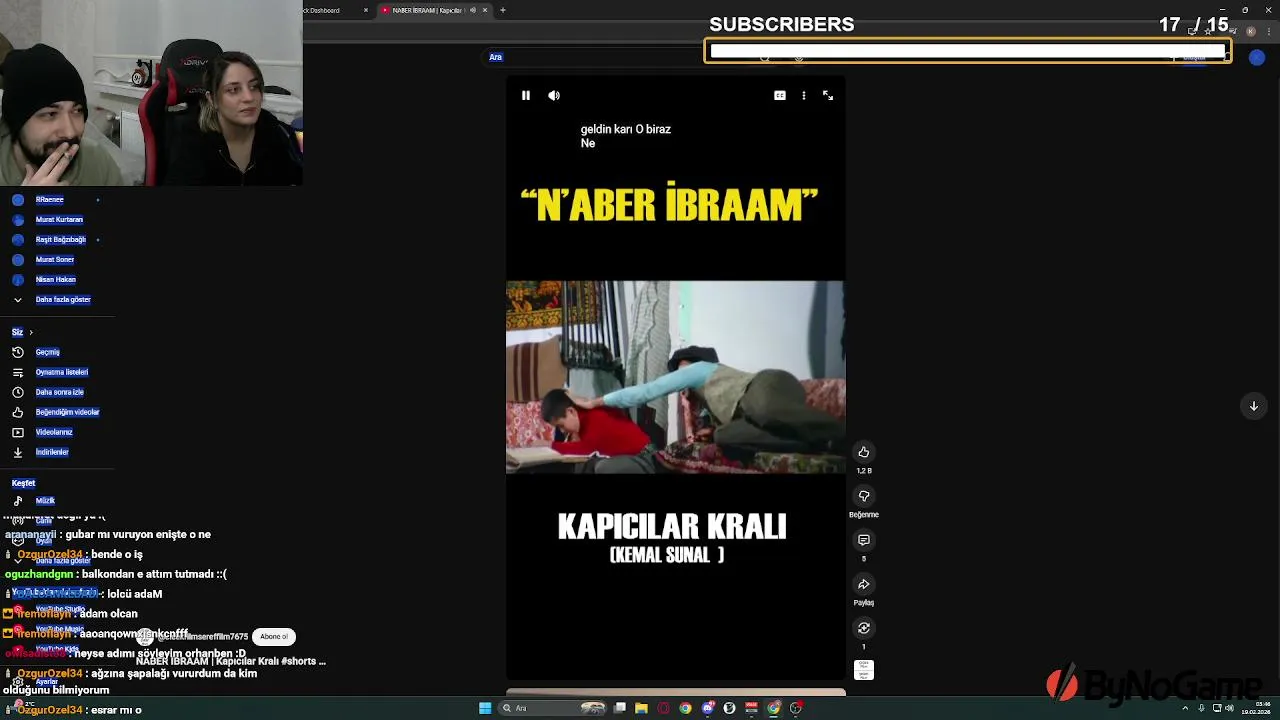Dislike the short (Beğenme)
Image resolution: width=1280 pixels, height=720 pixels.
tap(864, 496)
